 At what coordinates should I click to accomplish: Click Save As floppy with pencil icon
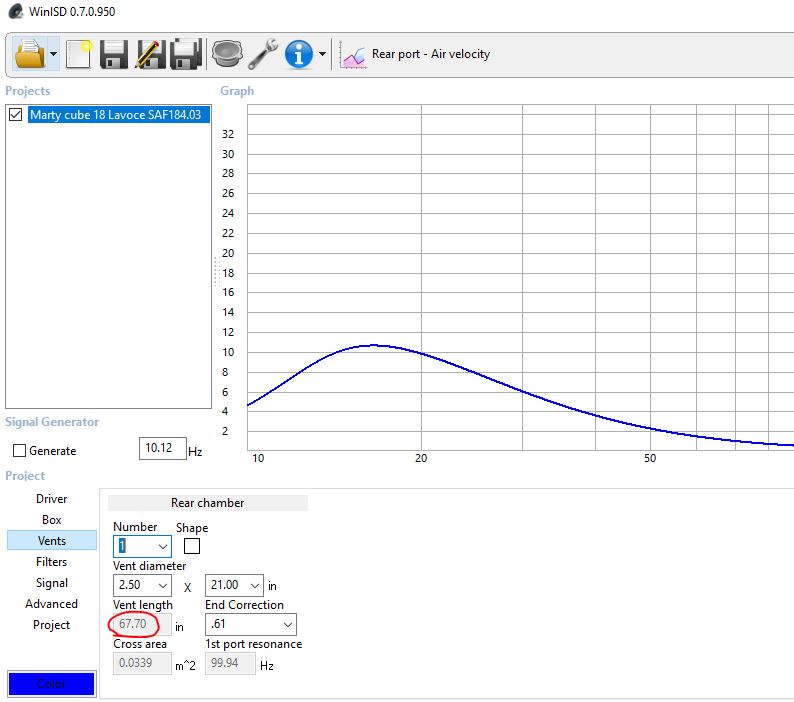coord(150,54)
